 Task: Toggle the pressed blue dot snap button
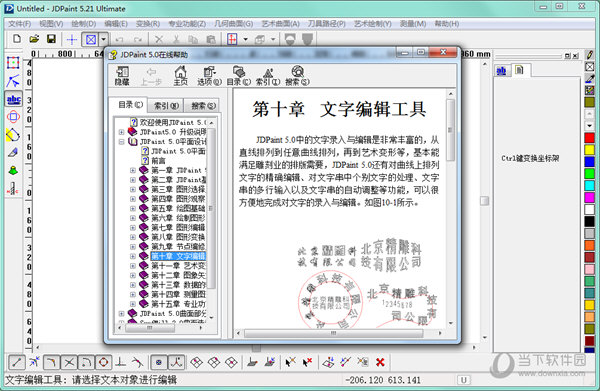point(159,362)
